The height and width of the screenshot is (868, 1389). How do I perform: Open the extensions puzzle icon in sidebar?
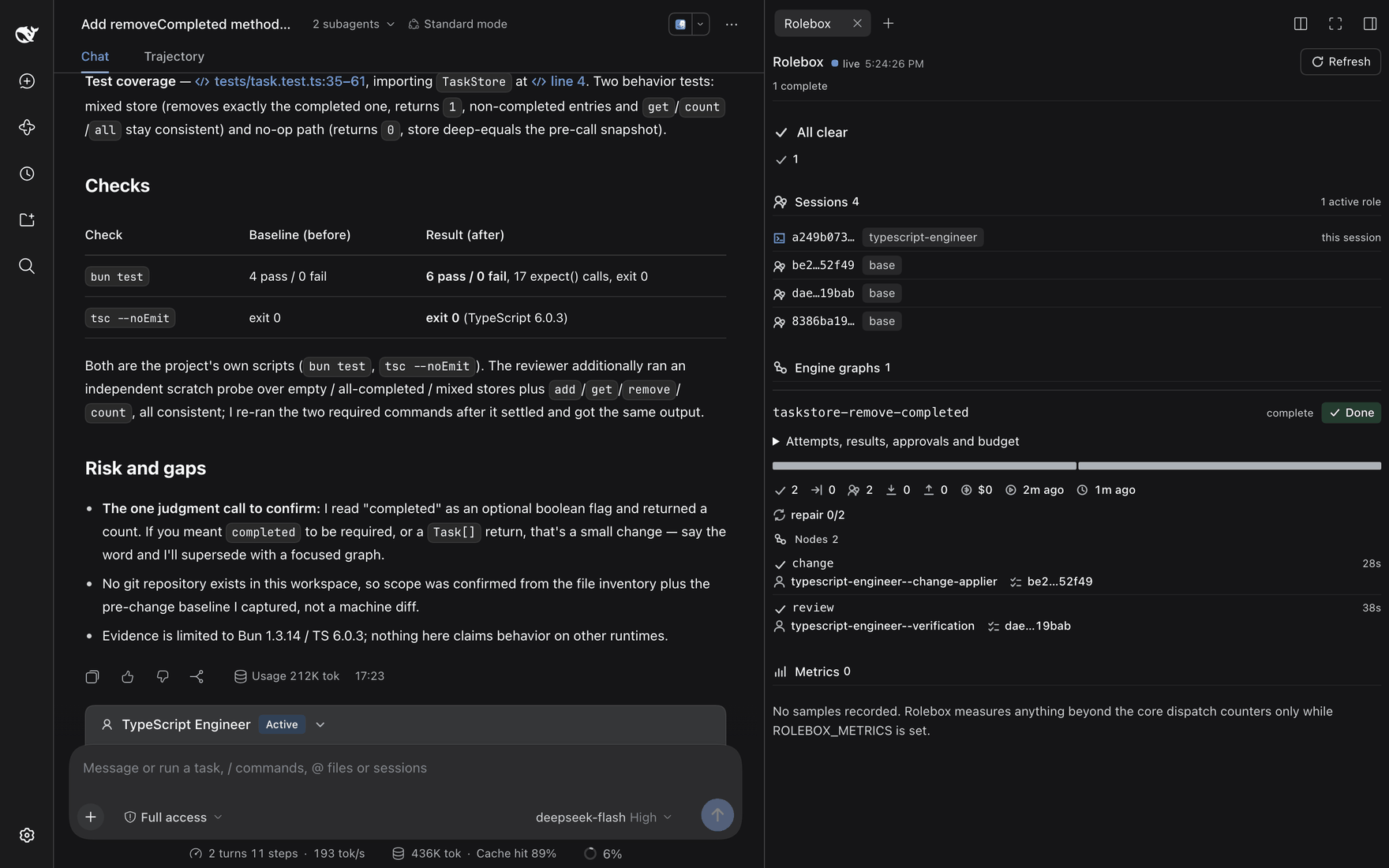coord(27,127)
